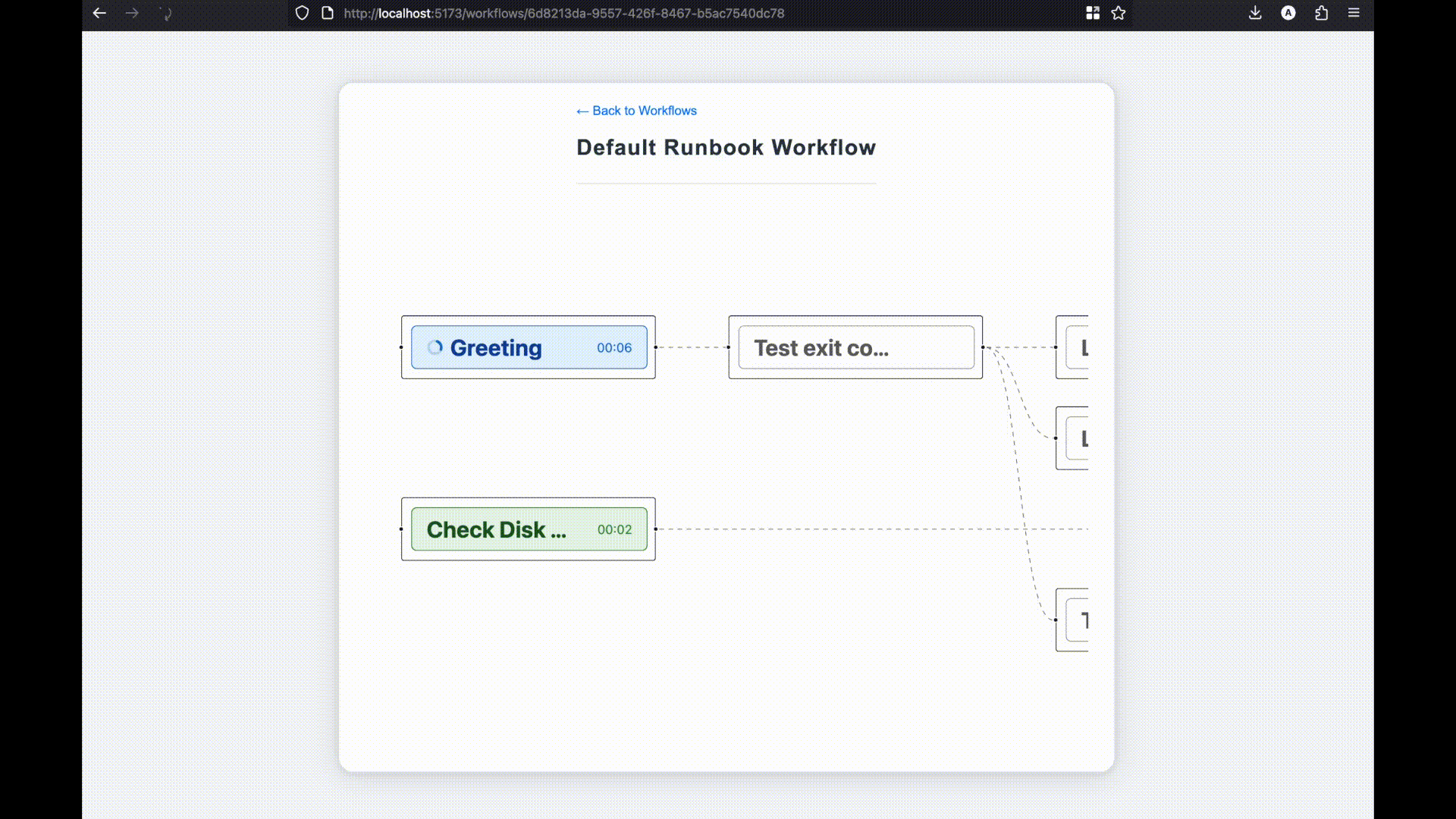The image size is (1456, 819).
Task: Select the Test exit co... node
Action: [856, 347]
